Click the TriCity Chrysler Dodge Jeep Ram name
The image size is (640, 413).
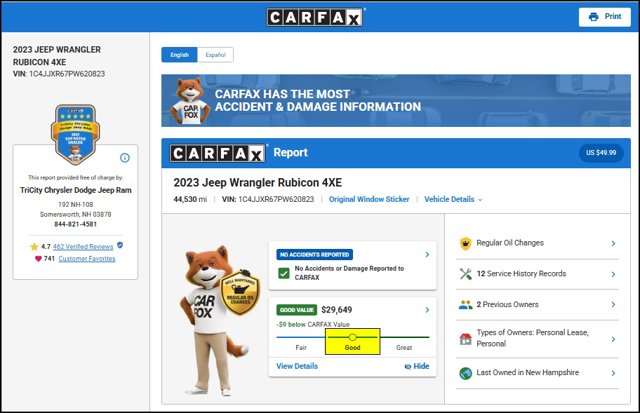(76, 190)
